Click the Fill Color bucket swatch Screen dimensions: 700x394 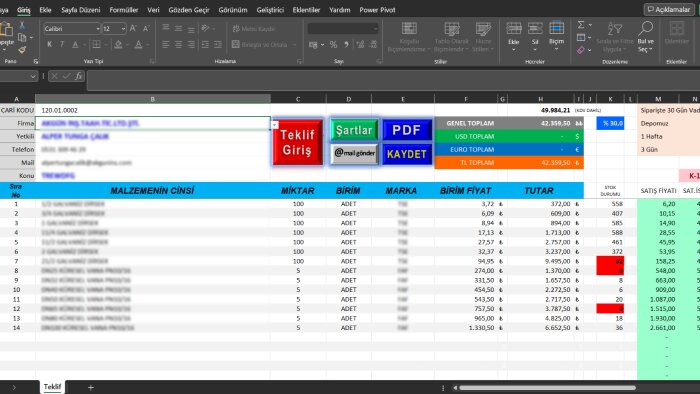point(118,44)
